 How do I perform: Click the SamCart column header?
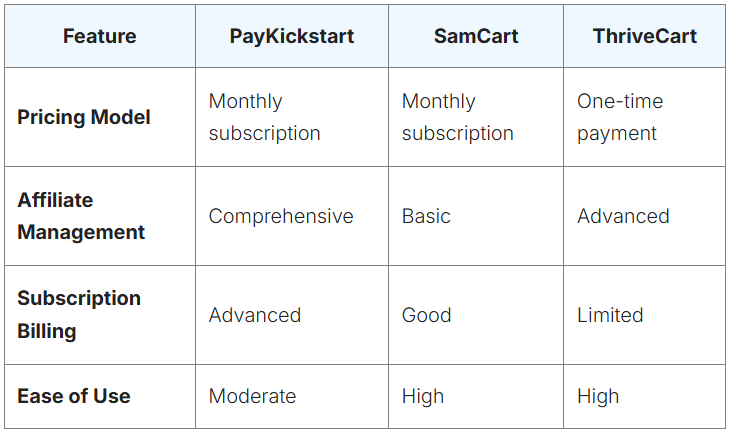[x=476, y=37]
